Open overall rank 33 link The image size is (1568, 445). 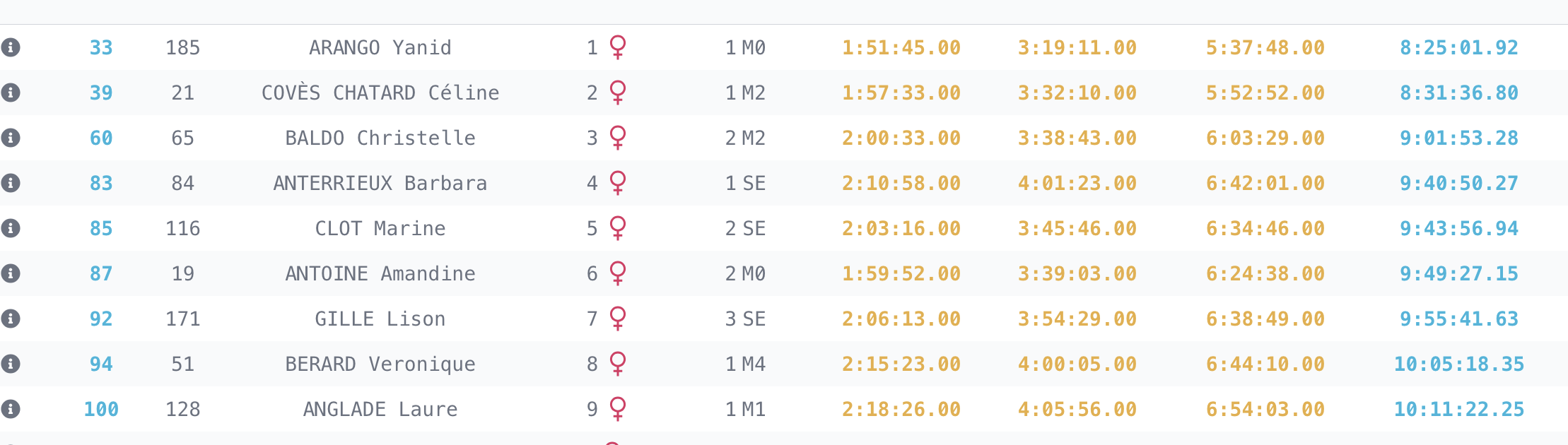[101, 47]
